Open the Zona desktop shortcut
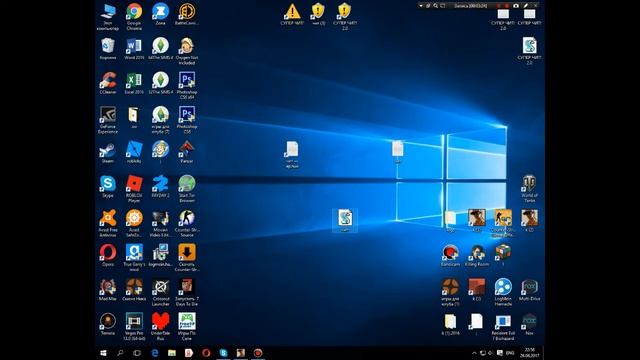 point(160,15)
